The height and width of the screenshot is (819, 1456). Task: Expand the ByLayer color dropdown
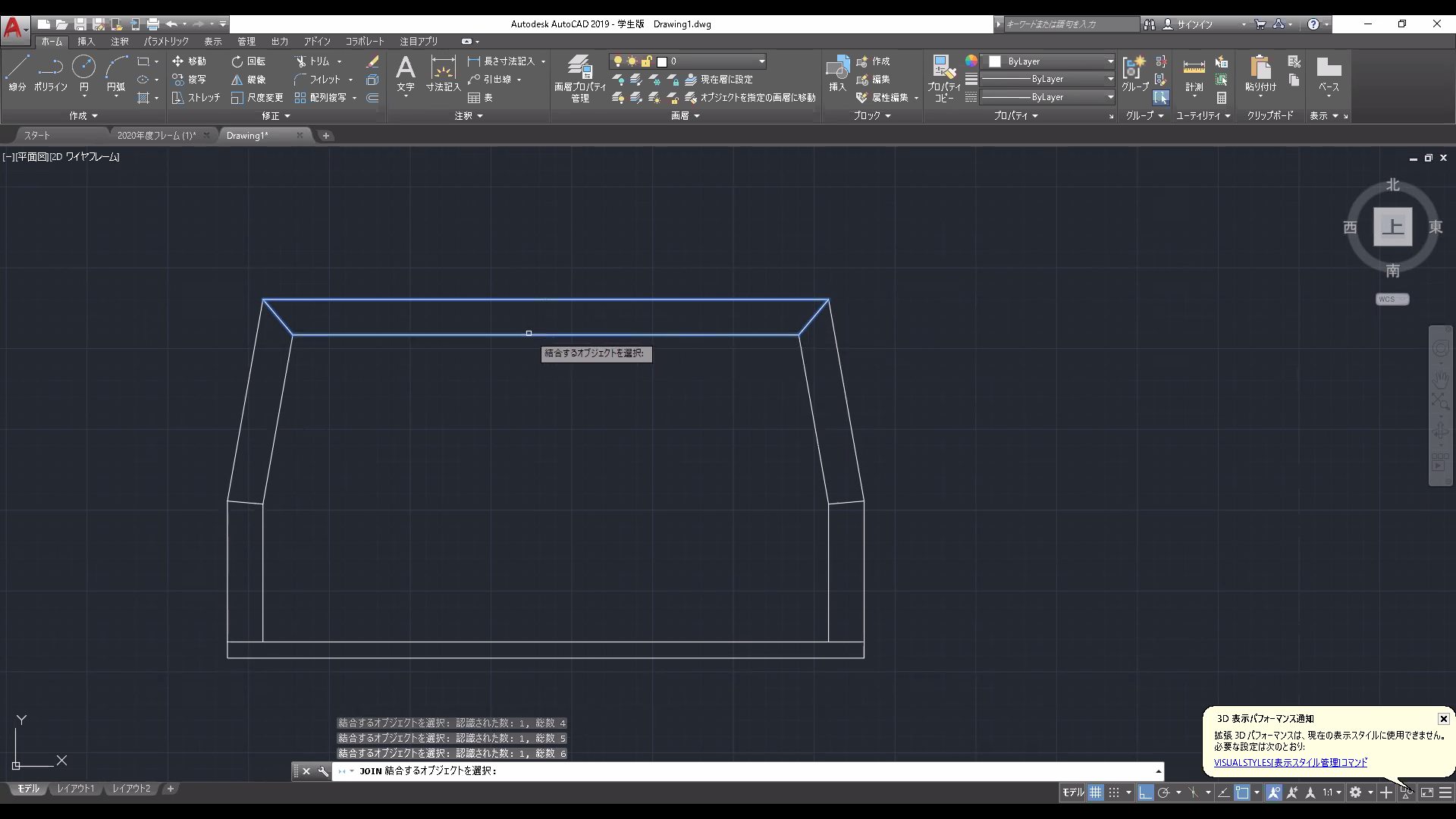click(x=1110, y=61)
